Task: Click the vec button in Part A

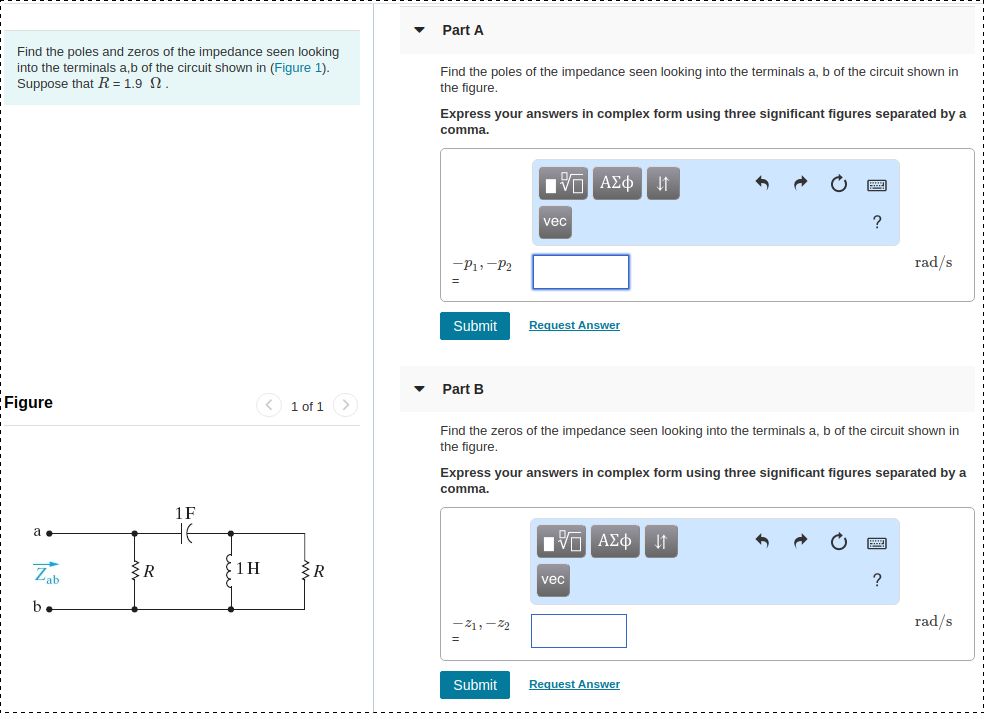Action: [555, 222]
